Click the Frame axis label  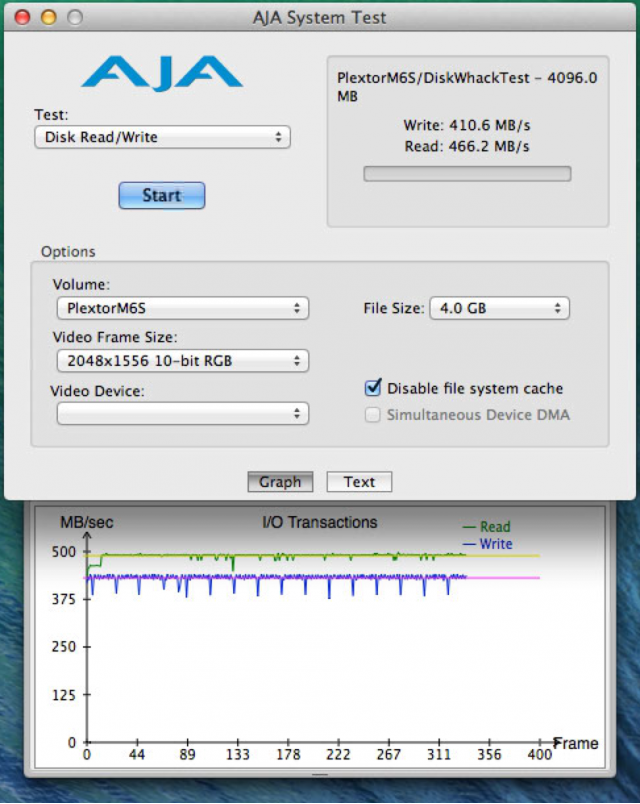coord(576,743)
